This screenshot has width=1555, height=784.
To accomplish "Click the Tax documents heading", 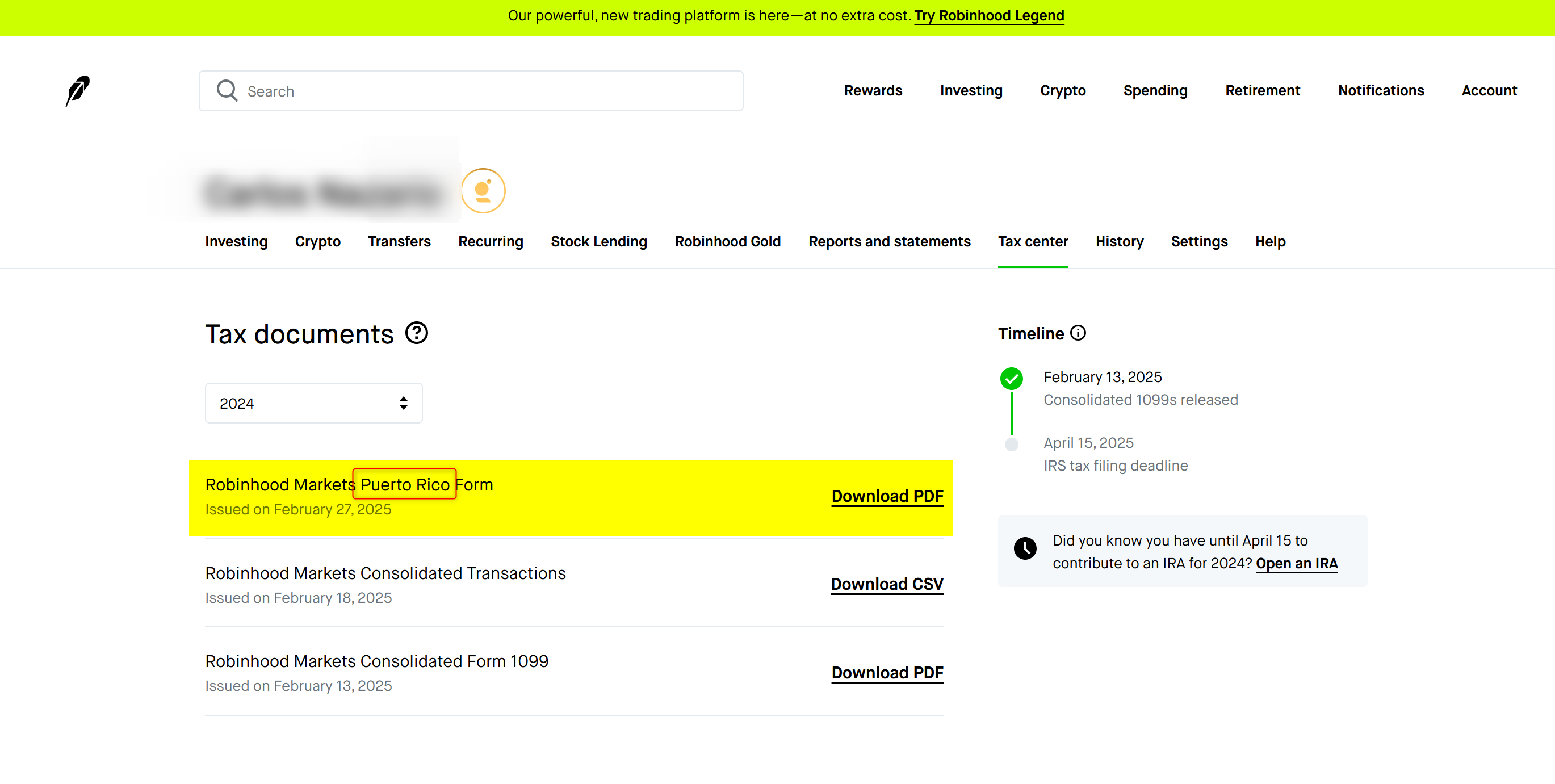I will pos(299,334).
